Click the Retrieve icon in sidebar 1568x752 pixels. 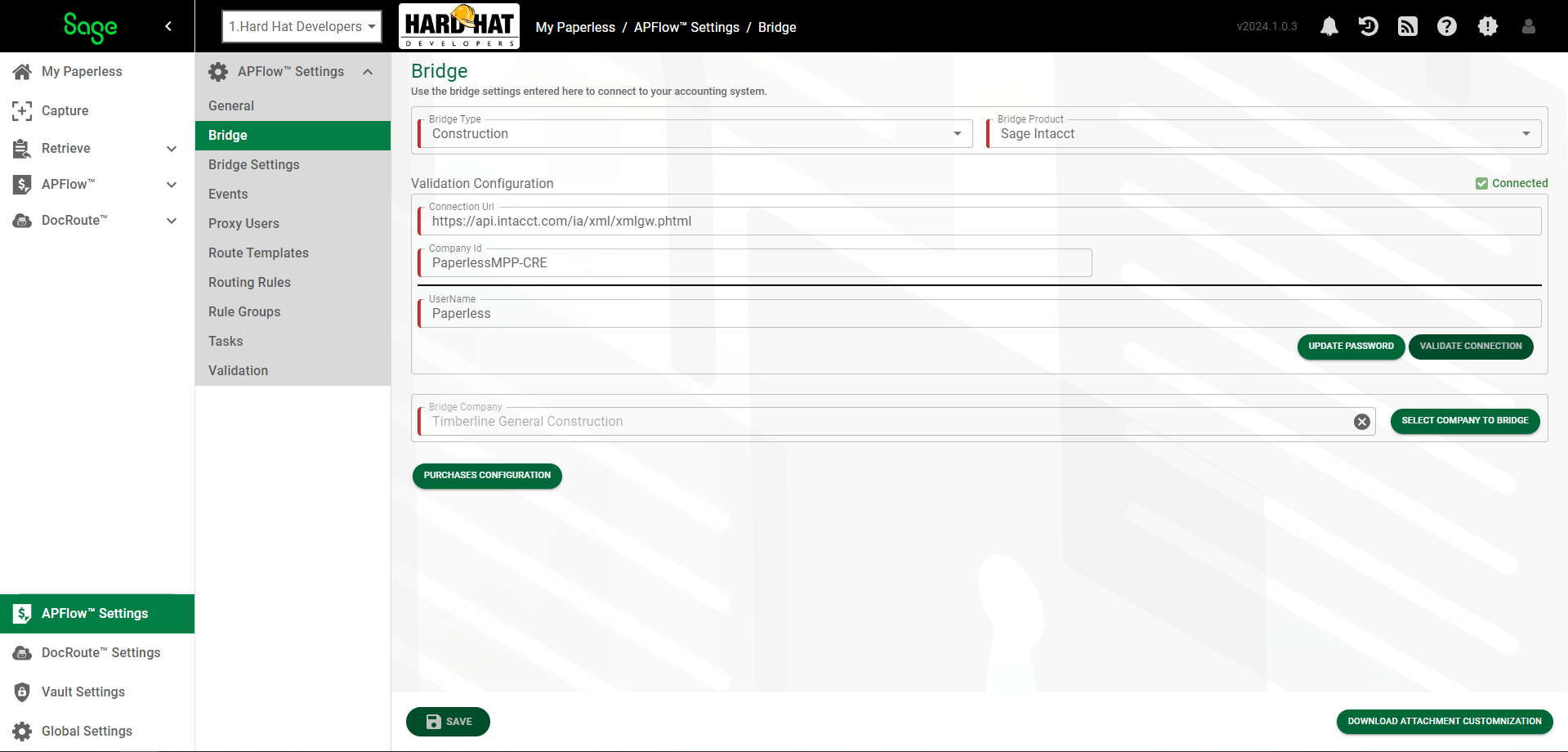point(22,148)
